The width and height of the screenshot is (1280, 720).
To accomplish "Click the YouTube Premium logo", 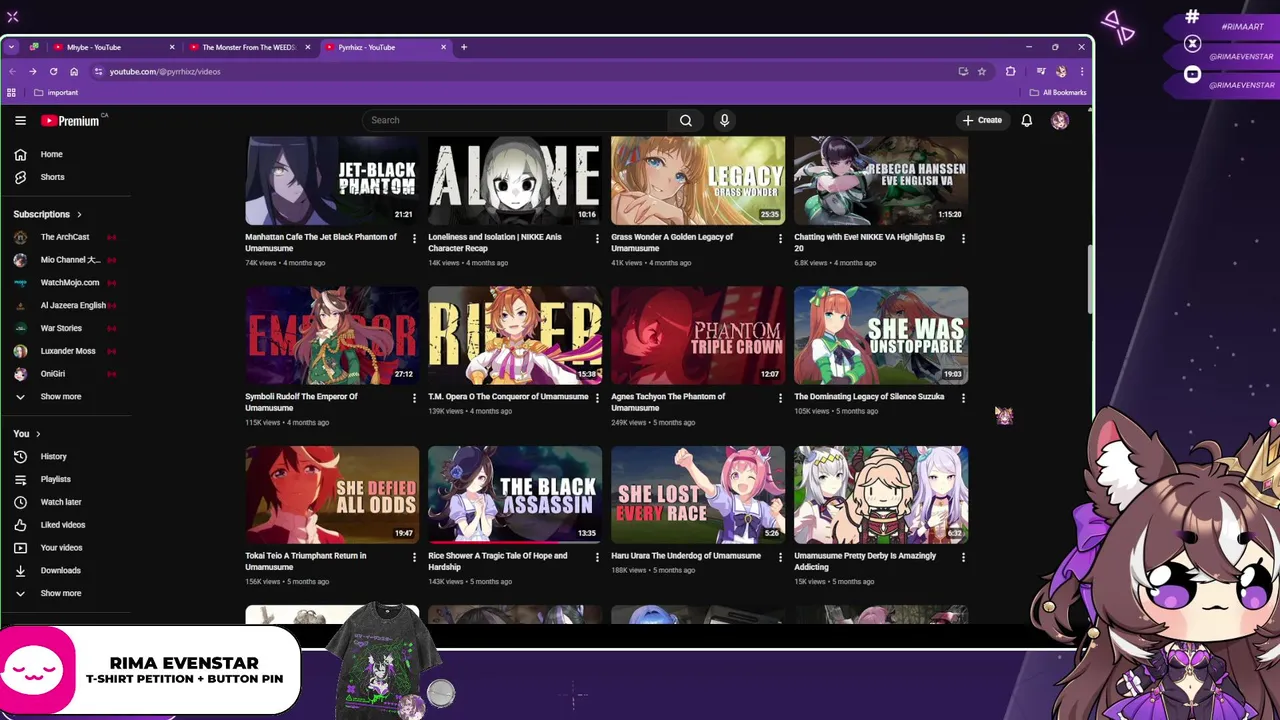I will tap(72, 120).
